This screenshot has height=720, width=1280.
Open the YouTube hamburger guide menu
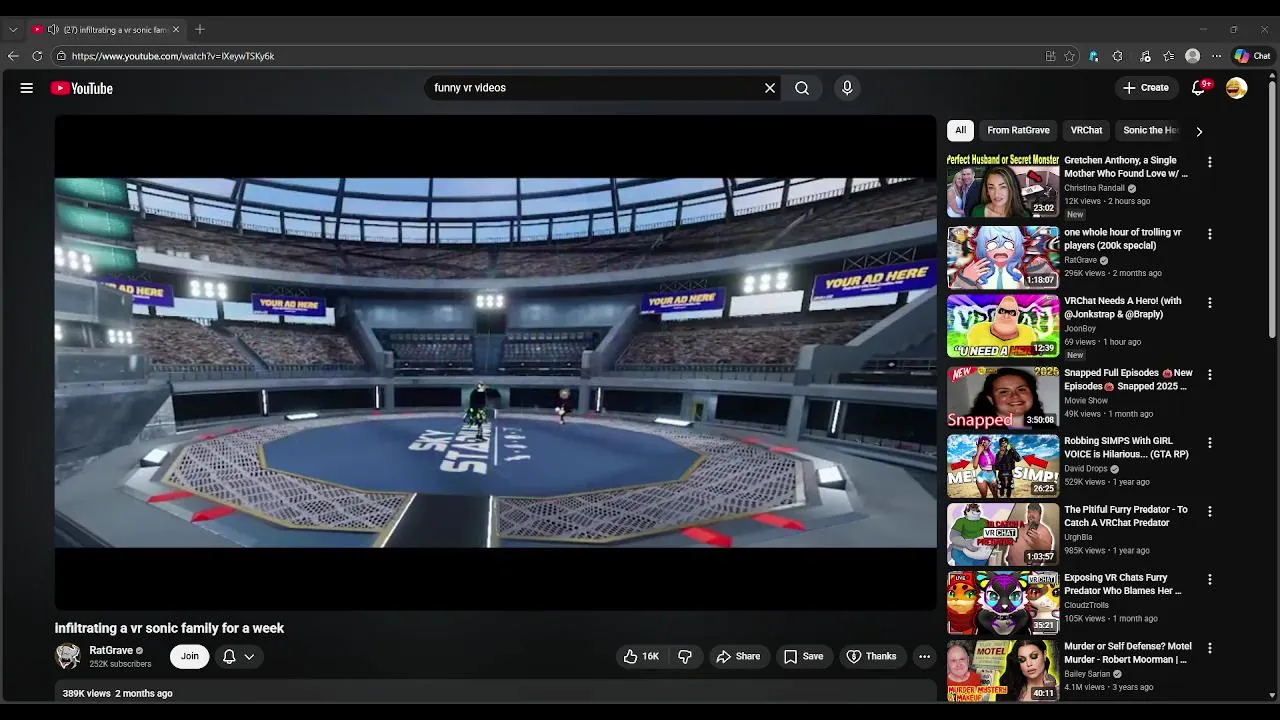[27, 88]
